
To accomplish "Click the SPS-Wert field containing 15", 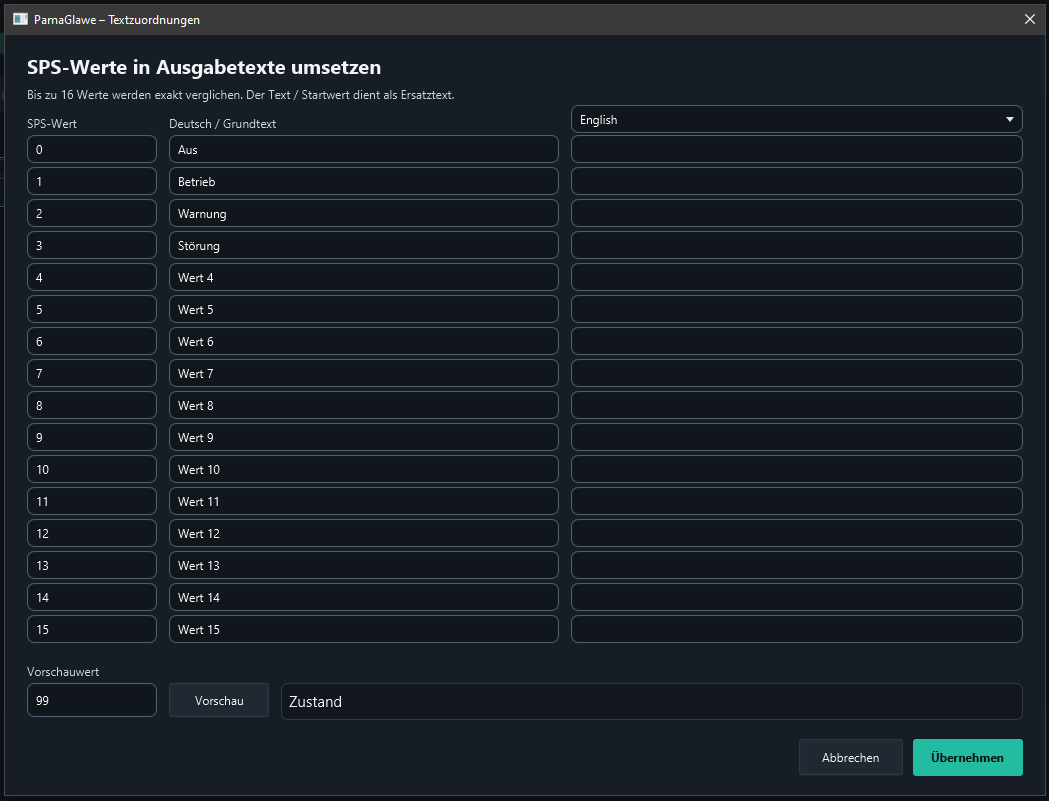I will point(92,629).
